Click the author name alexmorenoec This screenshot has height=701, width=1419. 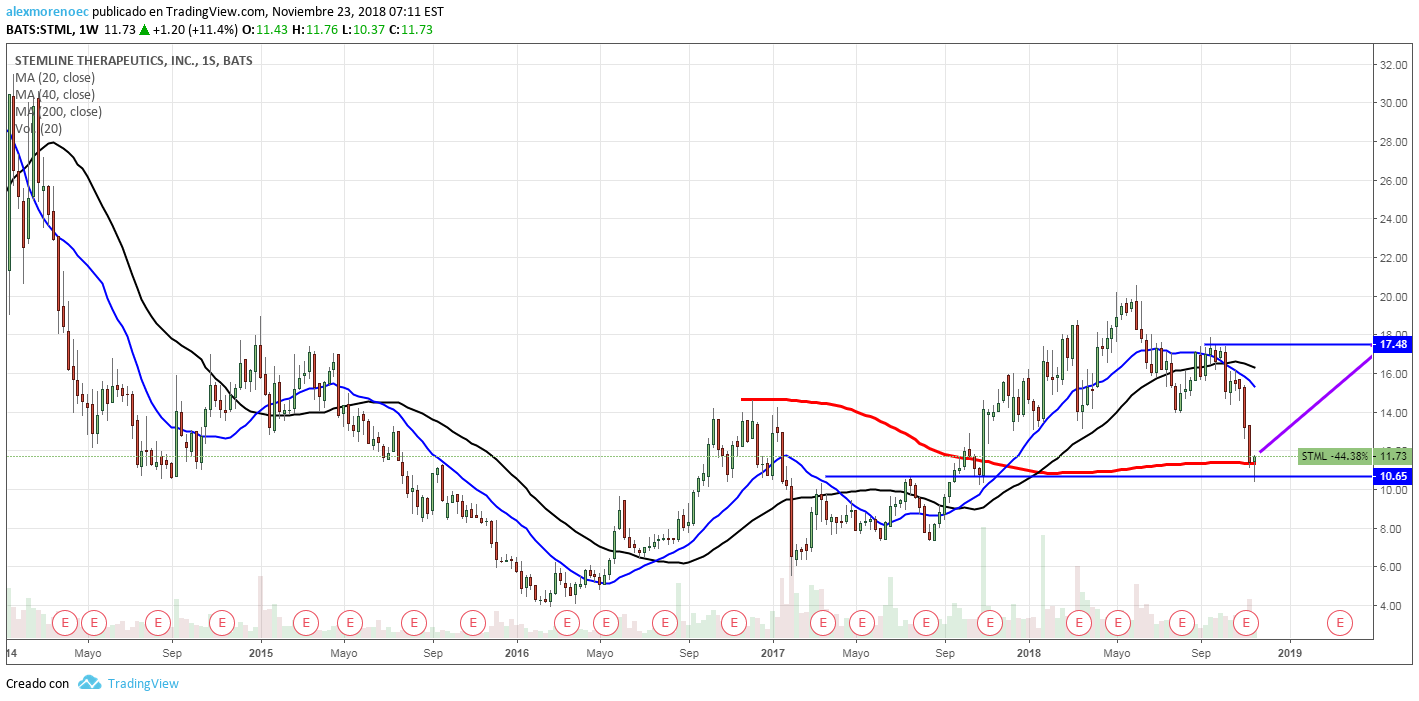[x=47, y=12]
